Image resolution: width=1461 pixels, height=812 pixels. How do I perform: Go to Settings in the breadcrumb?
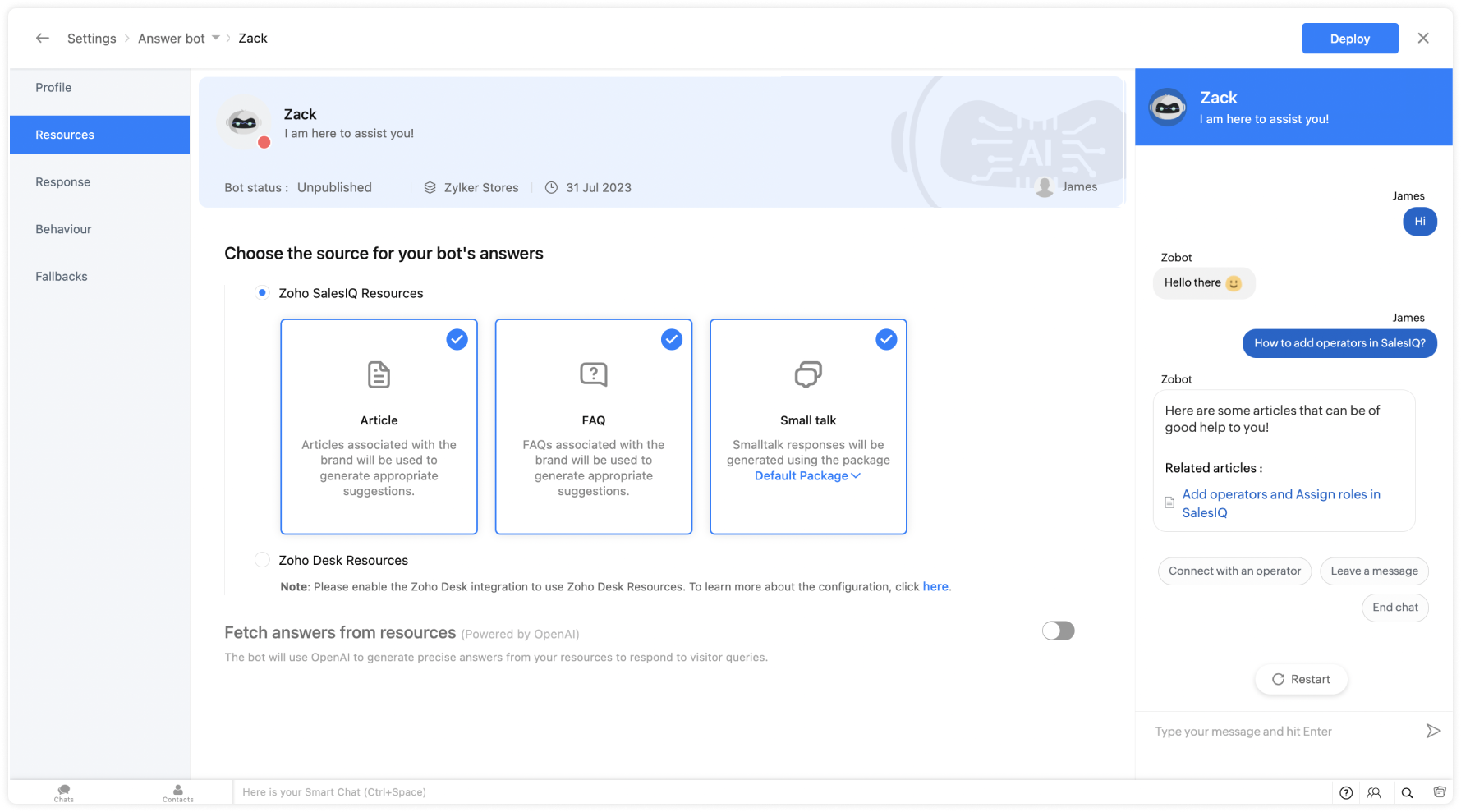[92, 39]
